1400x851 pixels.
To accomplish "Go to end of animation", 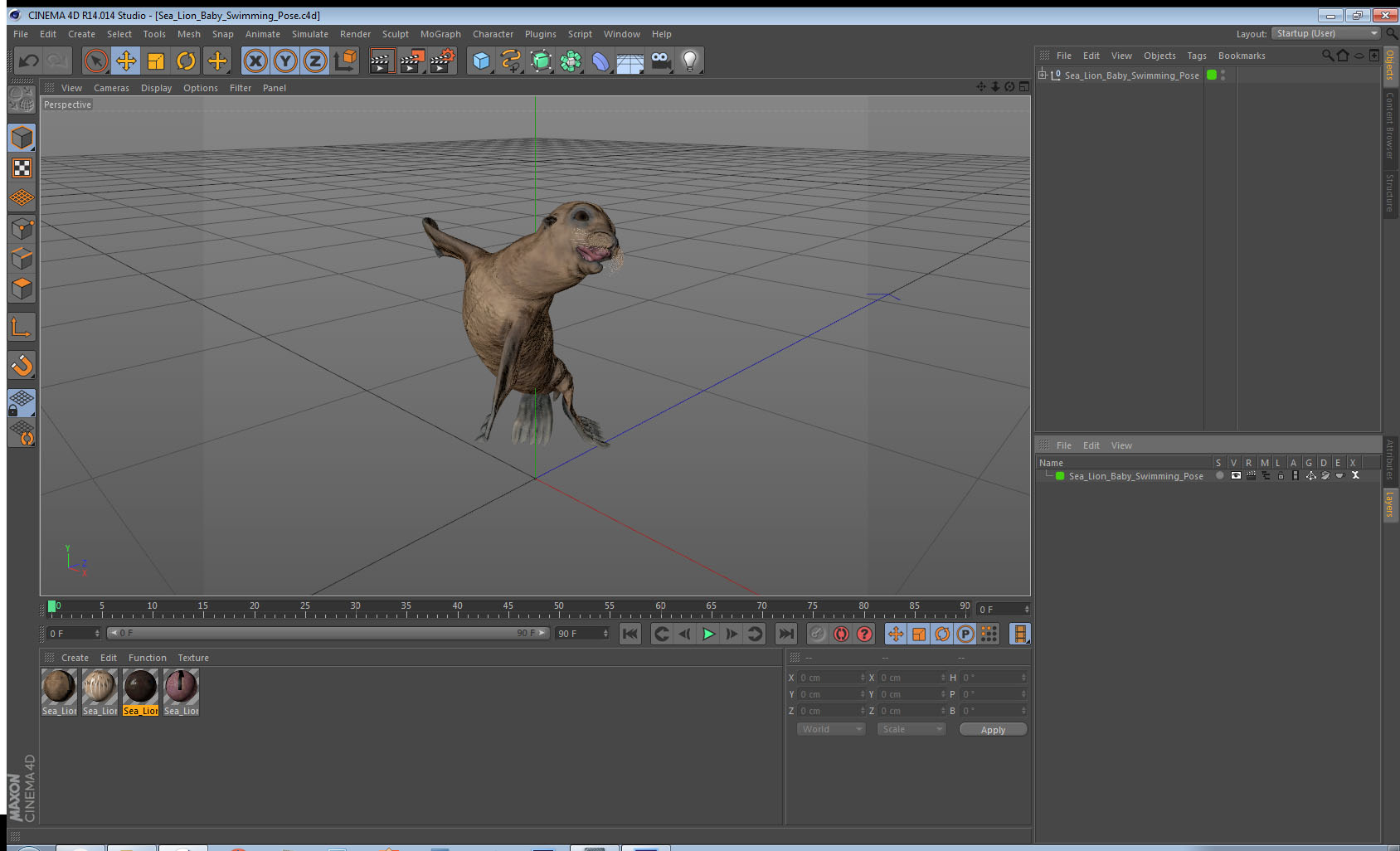I will coord(786,634).
